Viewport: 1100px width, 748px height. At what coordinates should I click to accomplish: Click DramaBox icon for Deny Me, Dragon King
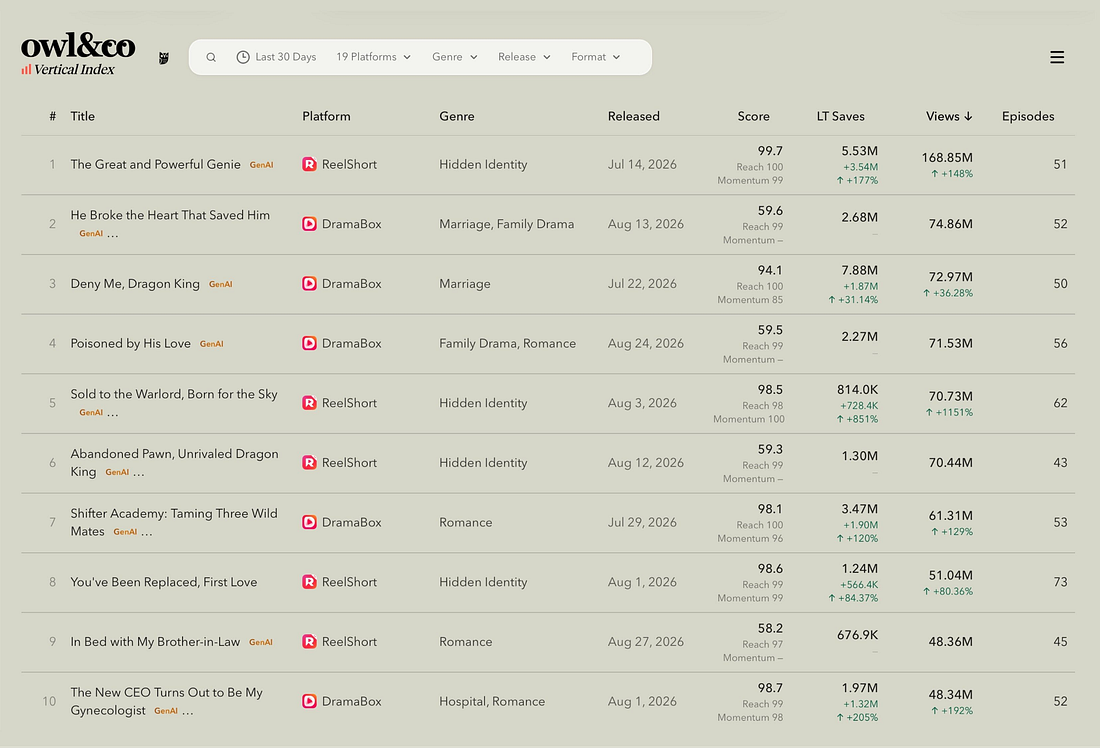click(309, 283)
